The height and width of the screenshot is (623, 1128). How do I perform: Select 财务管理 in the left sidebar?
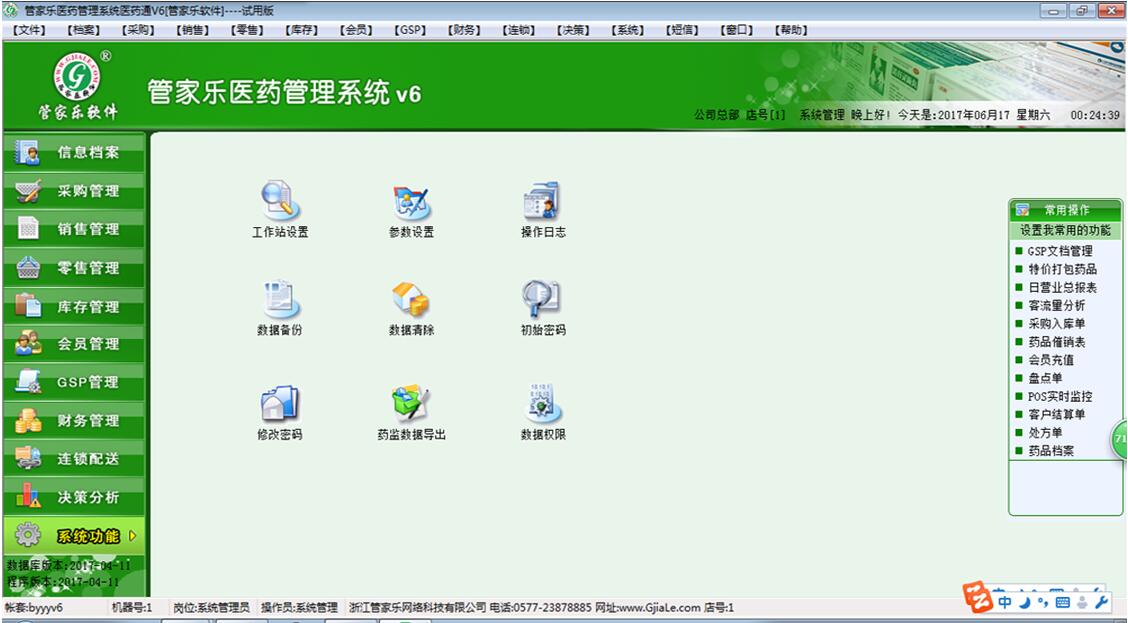74,420
